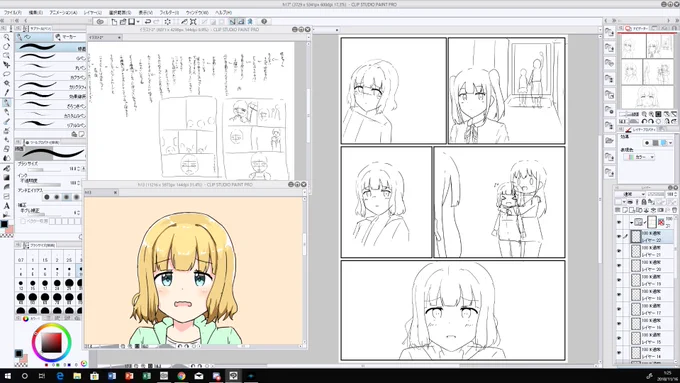Open the ヘルプ (Help) menu
Image resolution: width=680 pixels, height=383 pixels.
pyautogui.click(x=223, y=13)
